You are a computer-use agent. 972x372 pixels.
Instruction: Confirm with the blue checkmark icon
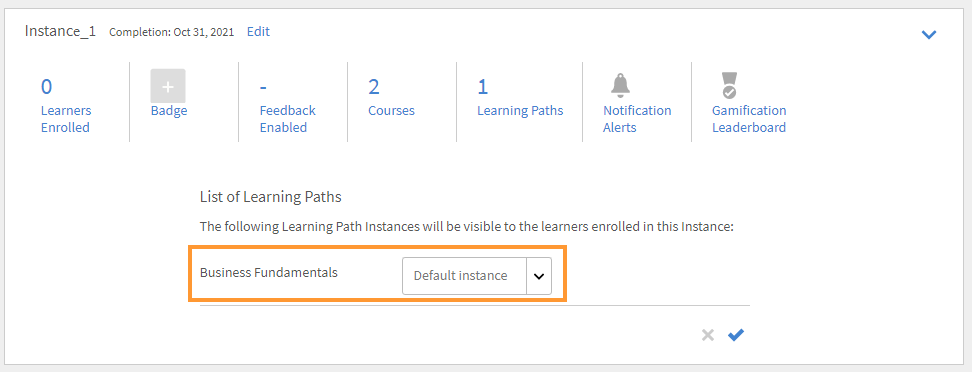736,335
